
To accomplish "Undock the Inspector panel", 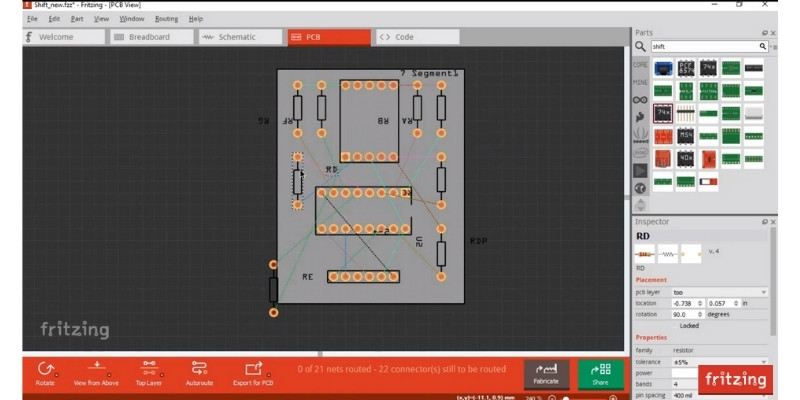I will pyautogui.click(x=765, y=222).
